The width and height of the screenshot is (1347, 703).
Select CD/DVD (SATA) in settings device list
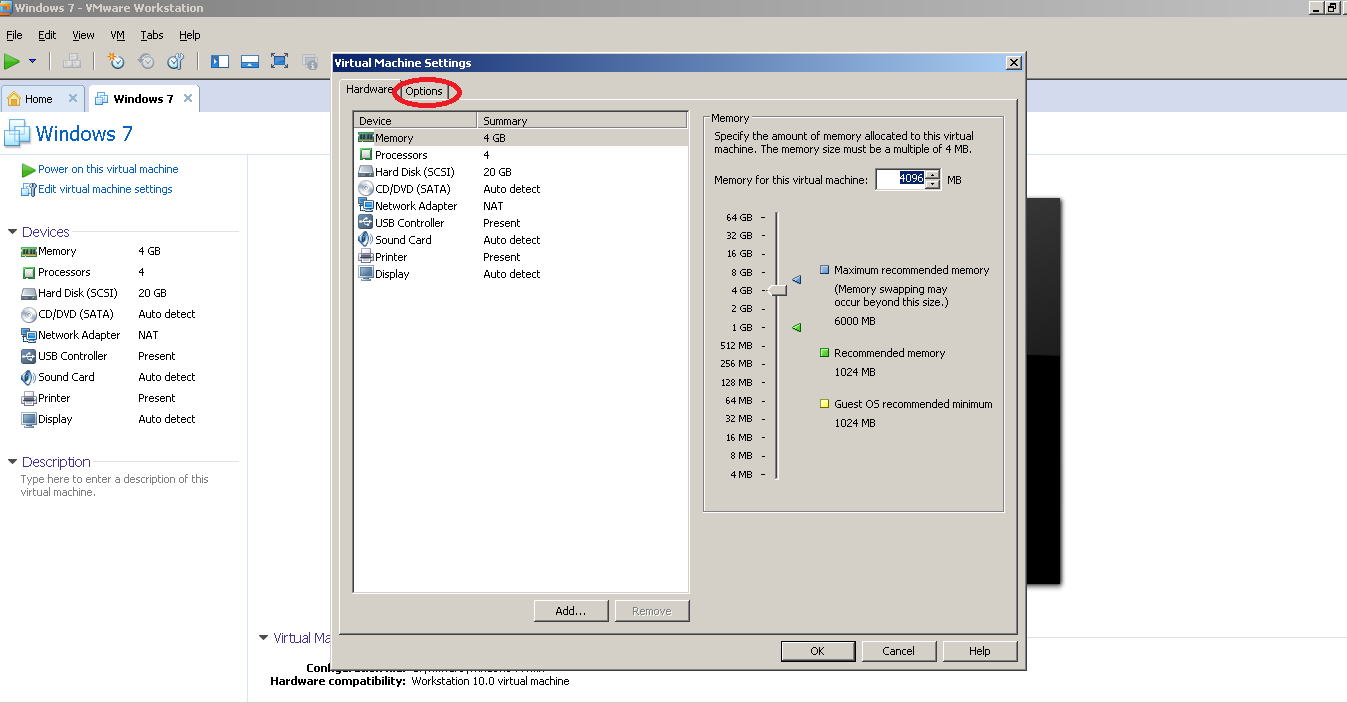521,189
